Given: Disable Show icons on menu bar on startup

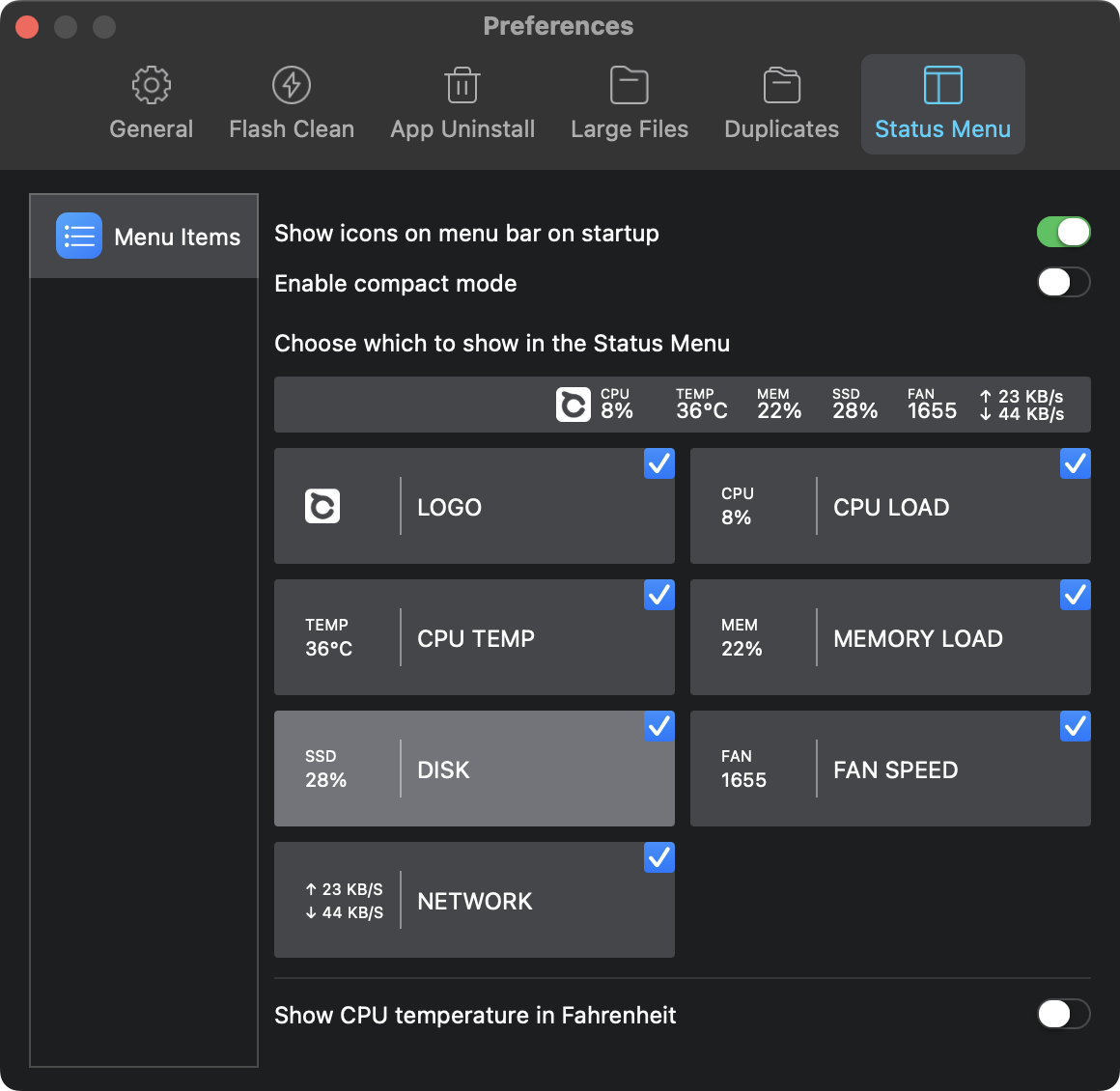Looking at the screenshot, I should point(1063,233).
